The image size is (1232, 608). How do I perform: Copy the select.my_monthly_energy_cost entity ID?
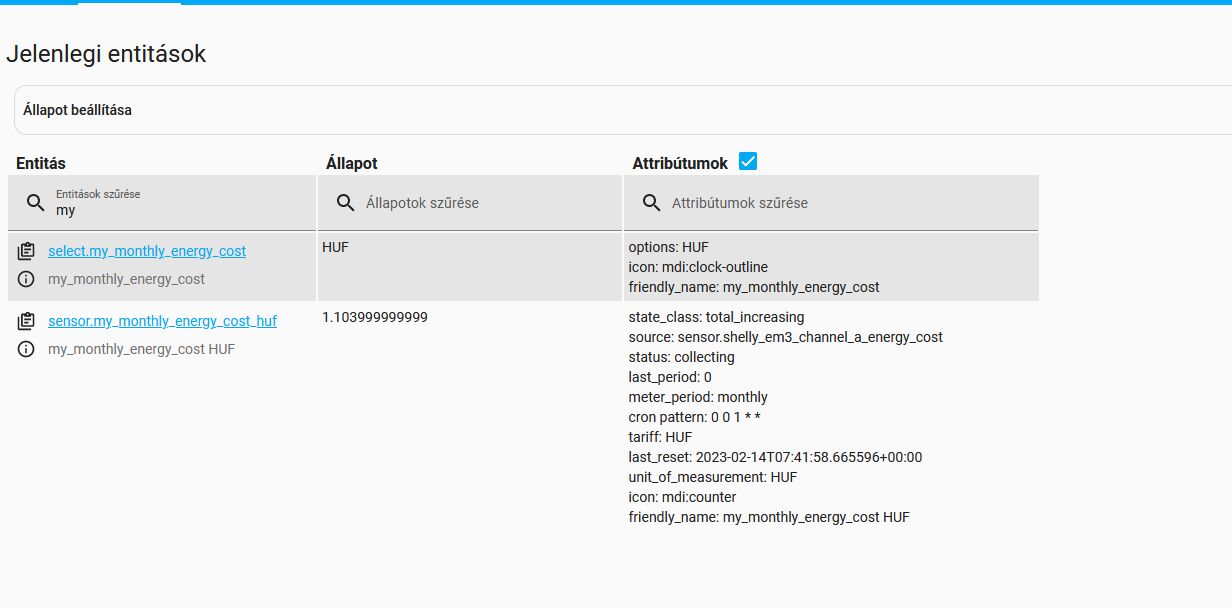[26, 251]
